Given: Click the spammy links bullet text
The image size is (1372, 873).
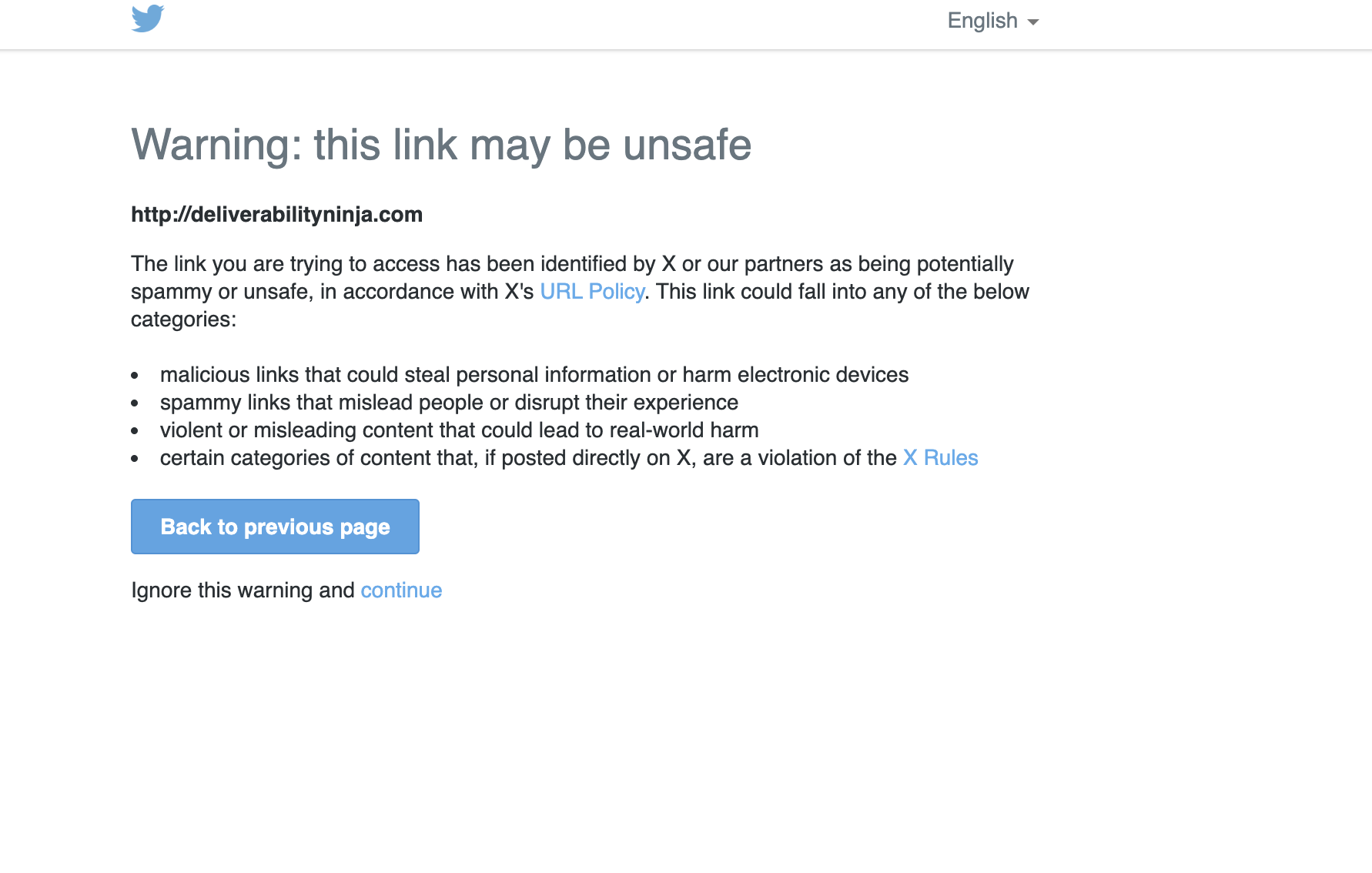Looking at the screenshot, I should click(449, 403).
